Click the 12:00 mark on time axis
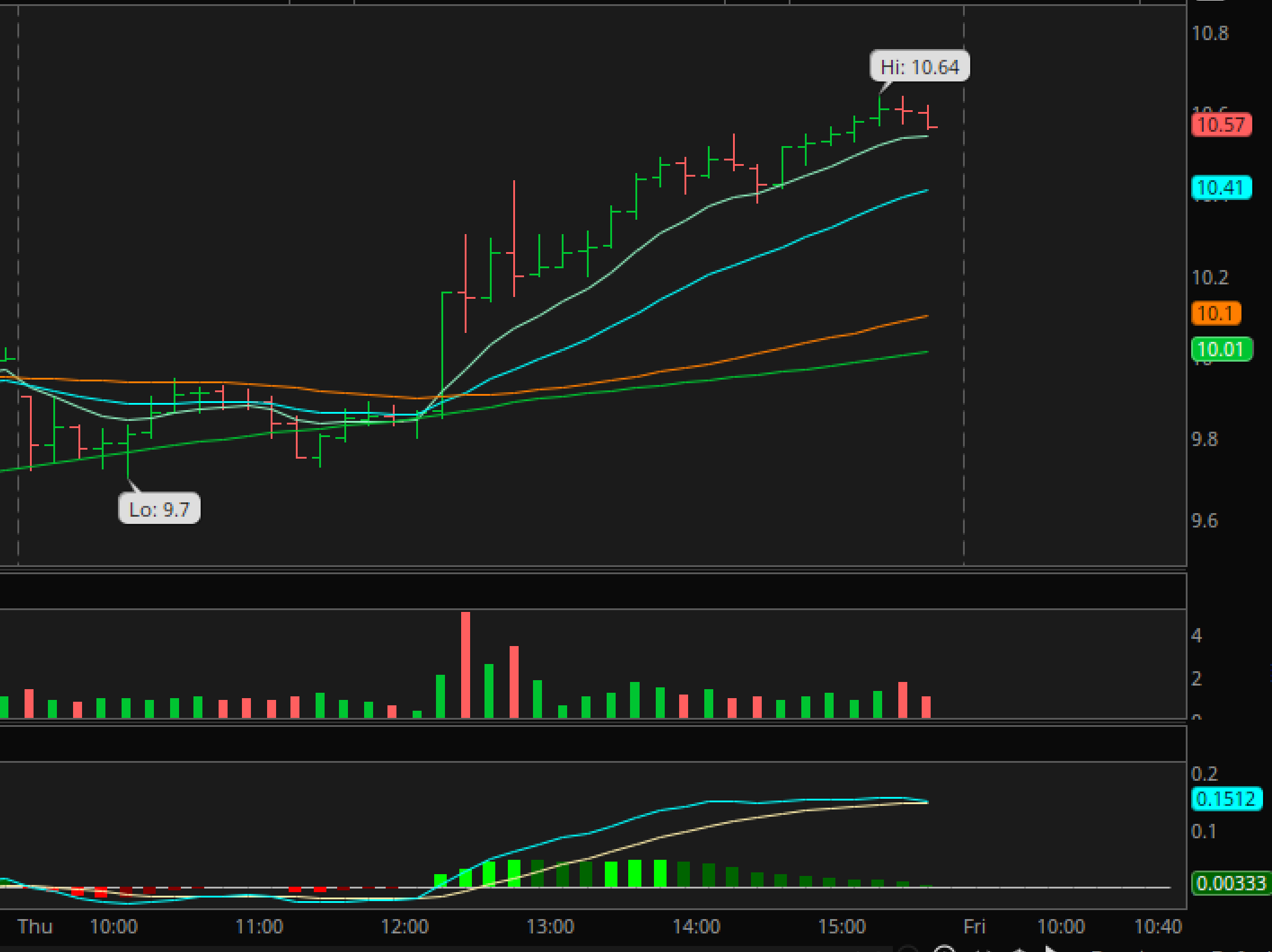 point(405,926)
